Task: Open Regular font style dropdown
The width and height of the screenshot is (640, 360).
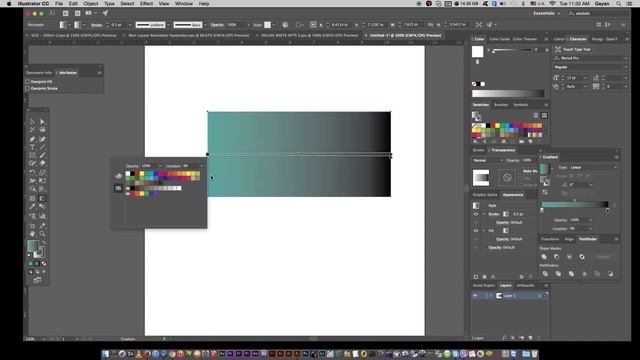Action: 626,67
